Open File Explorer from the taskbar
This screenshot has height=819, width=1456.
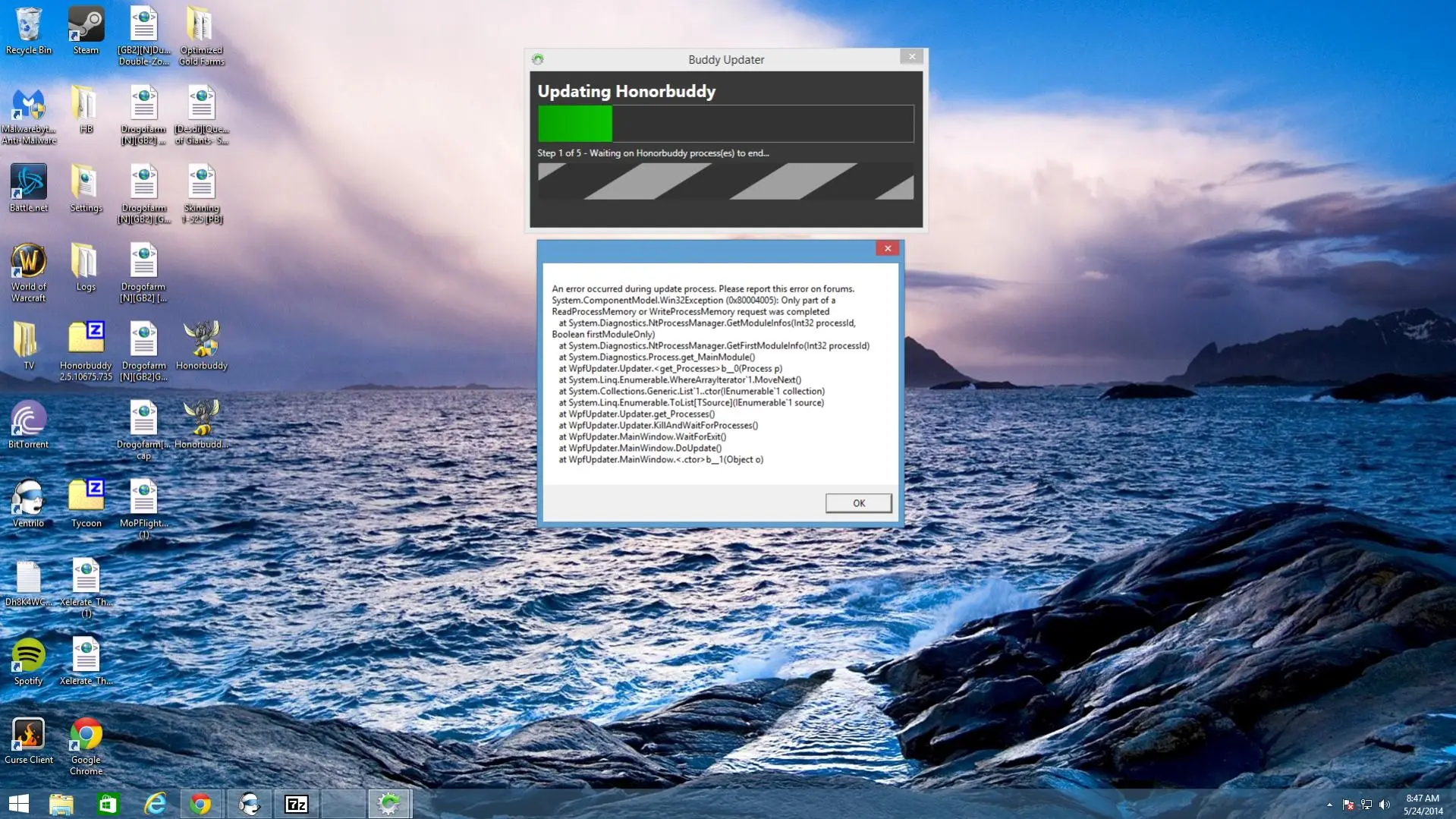pos(61,803)
